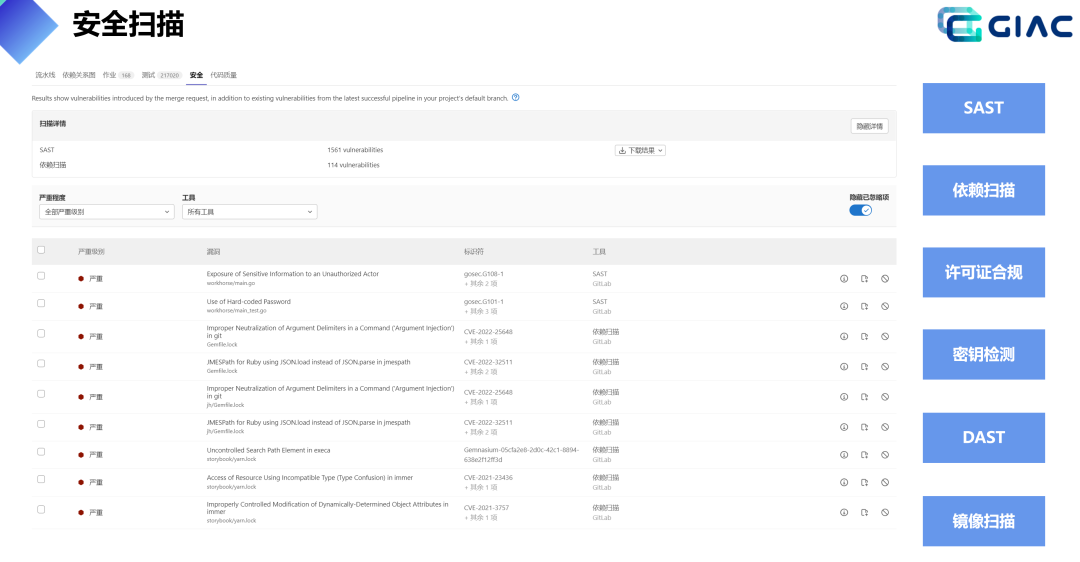The image size is (1080, 562).
Task: Open the 工具 所有工具 dropdown
Action: (x=249, y=212)
